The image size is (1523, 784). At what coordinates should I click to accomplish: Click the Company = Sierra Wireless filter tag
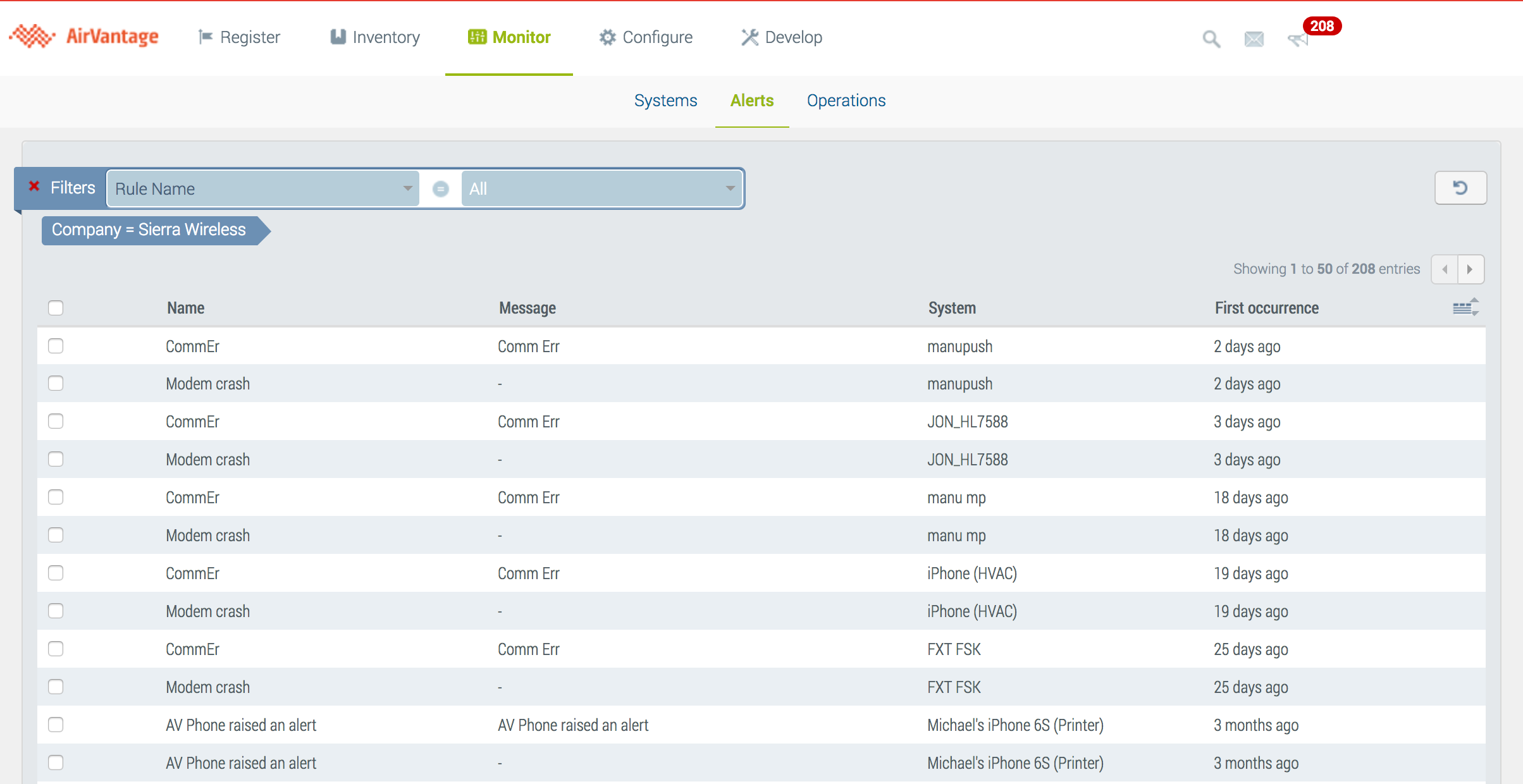(149, 230)
